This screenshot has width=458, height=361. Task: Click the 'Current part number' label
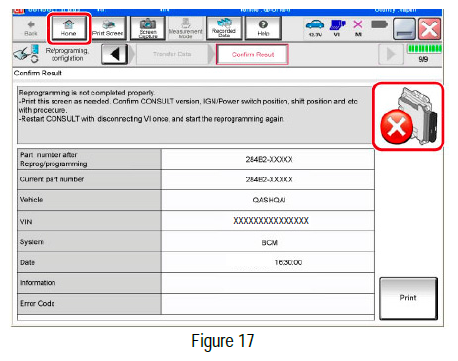click(x=52, y=179)
